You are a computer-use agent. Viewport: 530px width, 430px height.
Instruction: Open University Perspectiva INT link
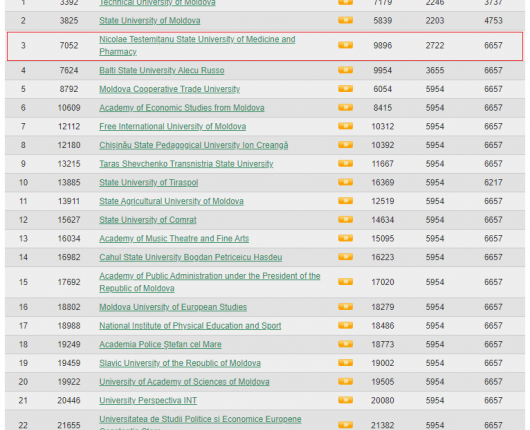pyautogui.click(x=148, y=401)
